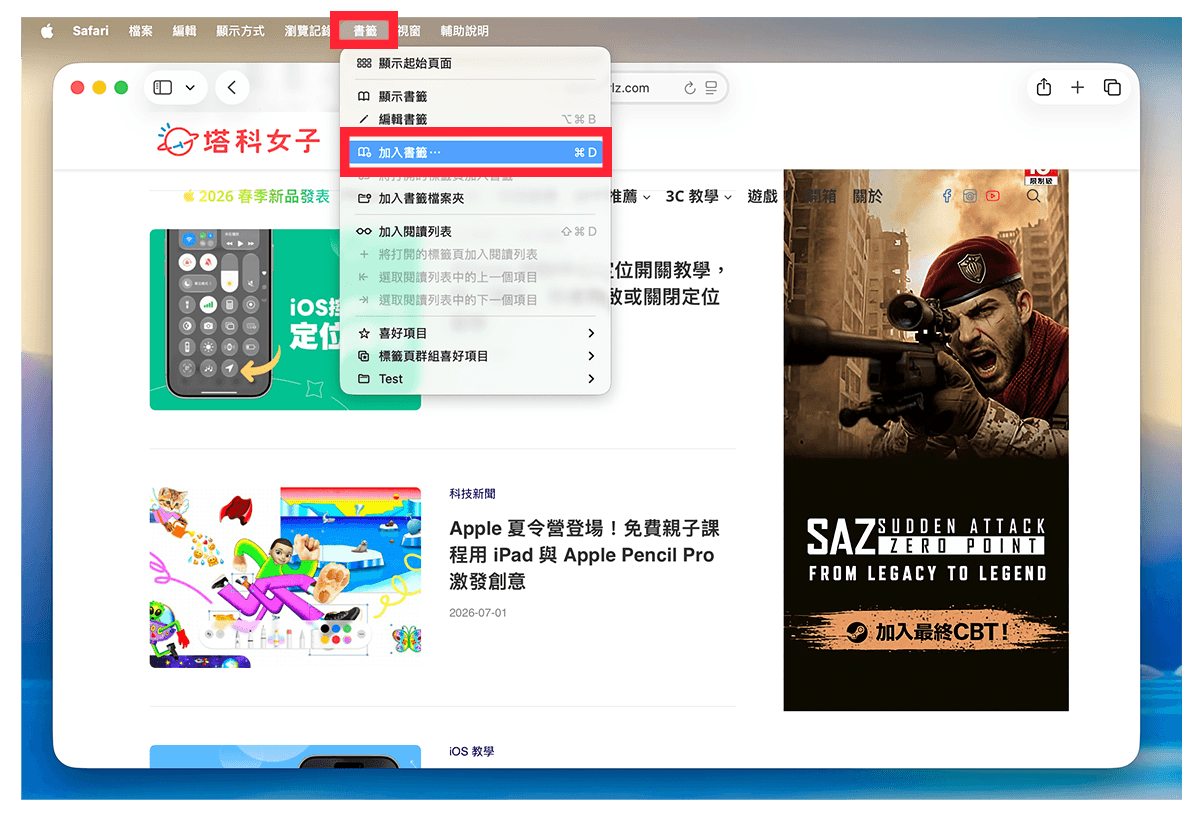Screen dimensions: 1200x821
Task: Expand the 推薦 nav dropdown chevron
Action: [647, 197]
